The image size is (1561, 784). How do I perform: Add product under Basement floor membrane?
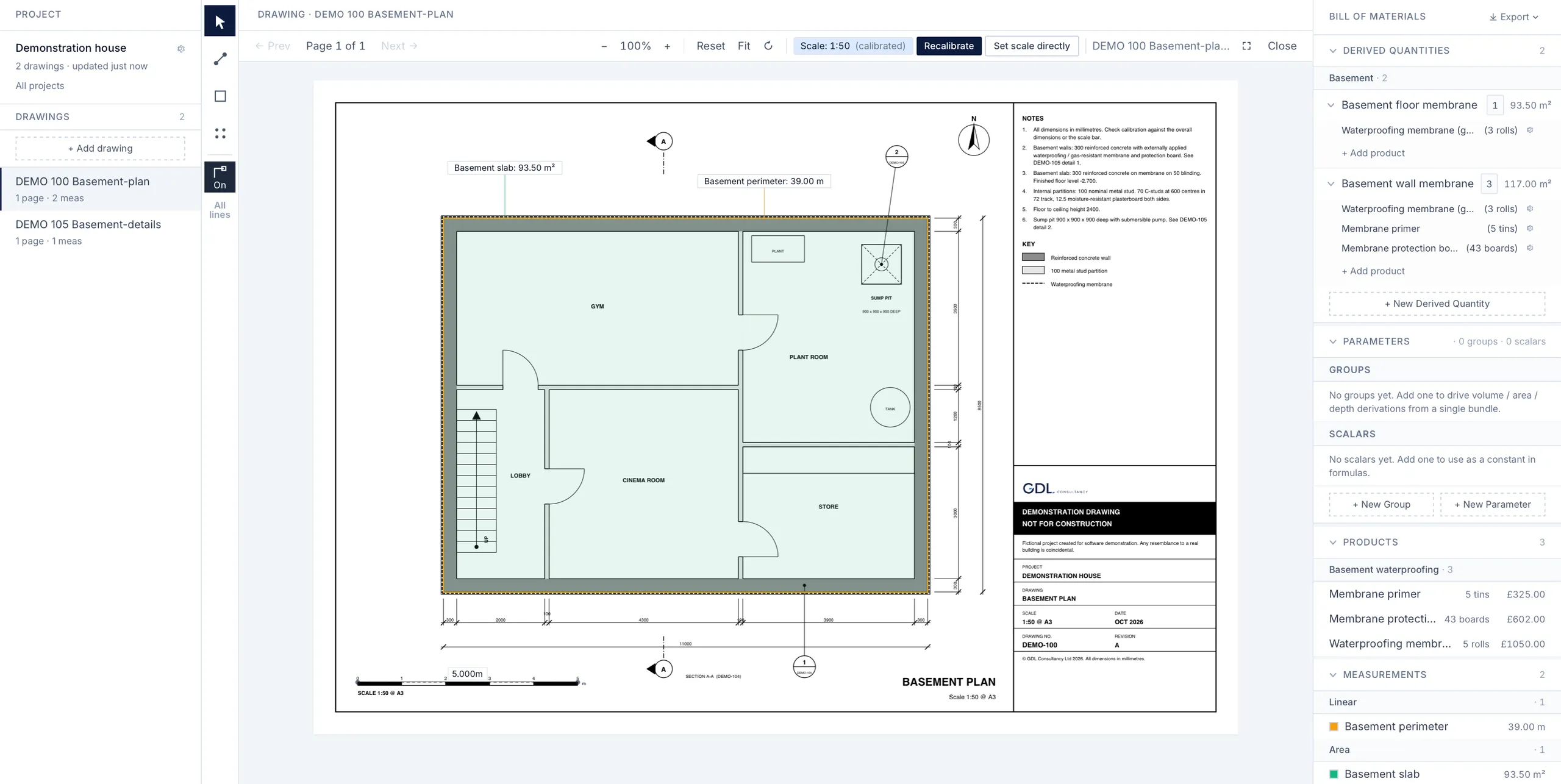[x=1373, y=153]
